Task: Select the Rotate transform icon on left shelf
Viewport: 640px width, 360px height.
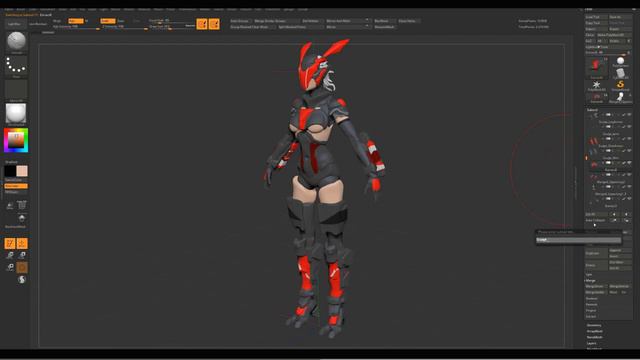Action: (x=10, y=267)
